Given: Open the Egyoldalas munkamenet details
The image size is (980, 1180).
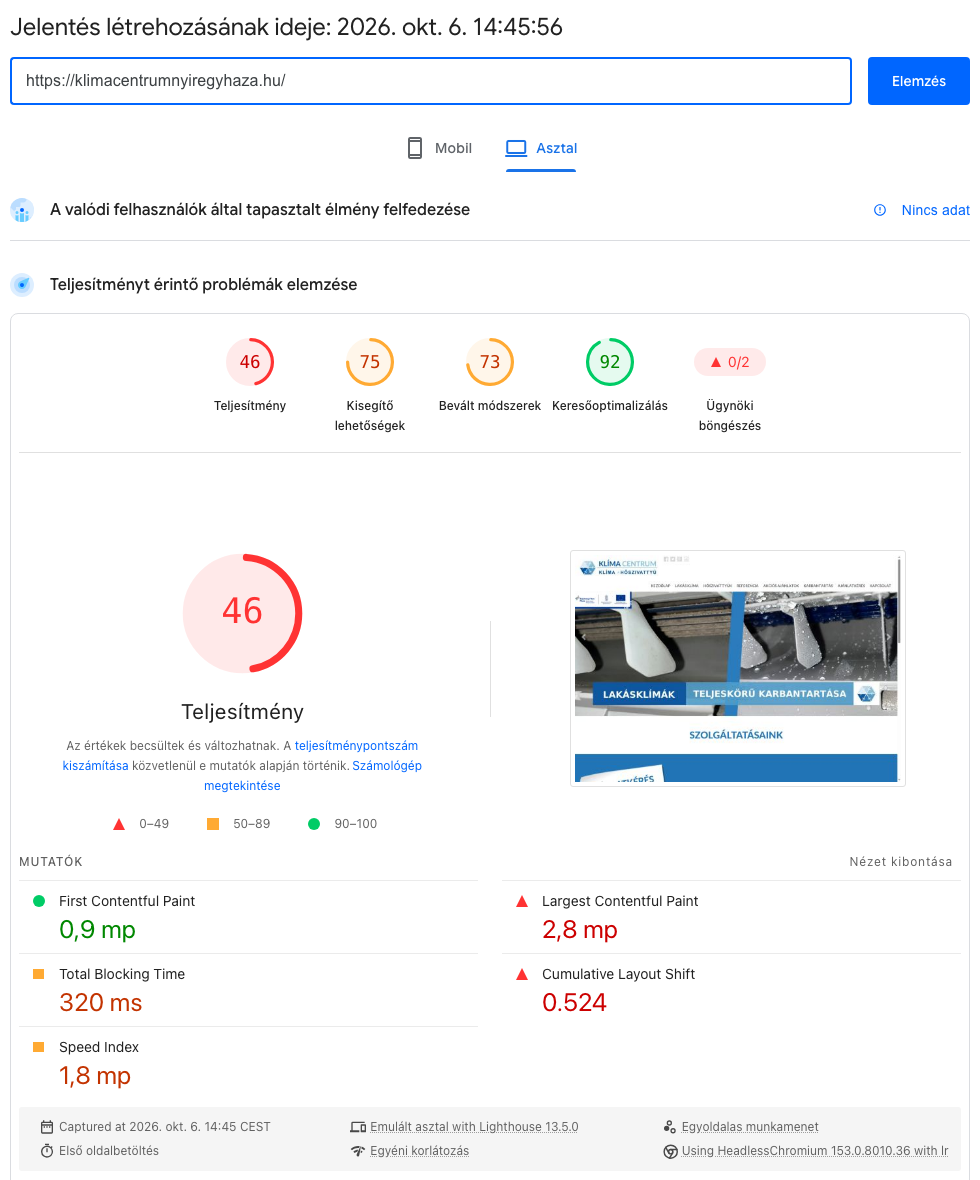Looking at the screenshot, I should tap(750, 1127).
